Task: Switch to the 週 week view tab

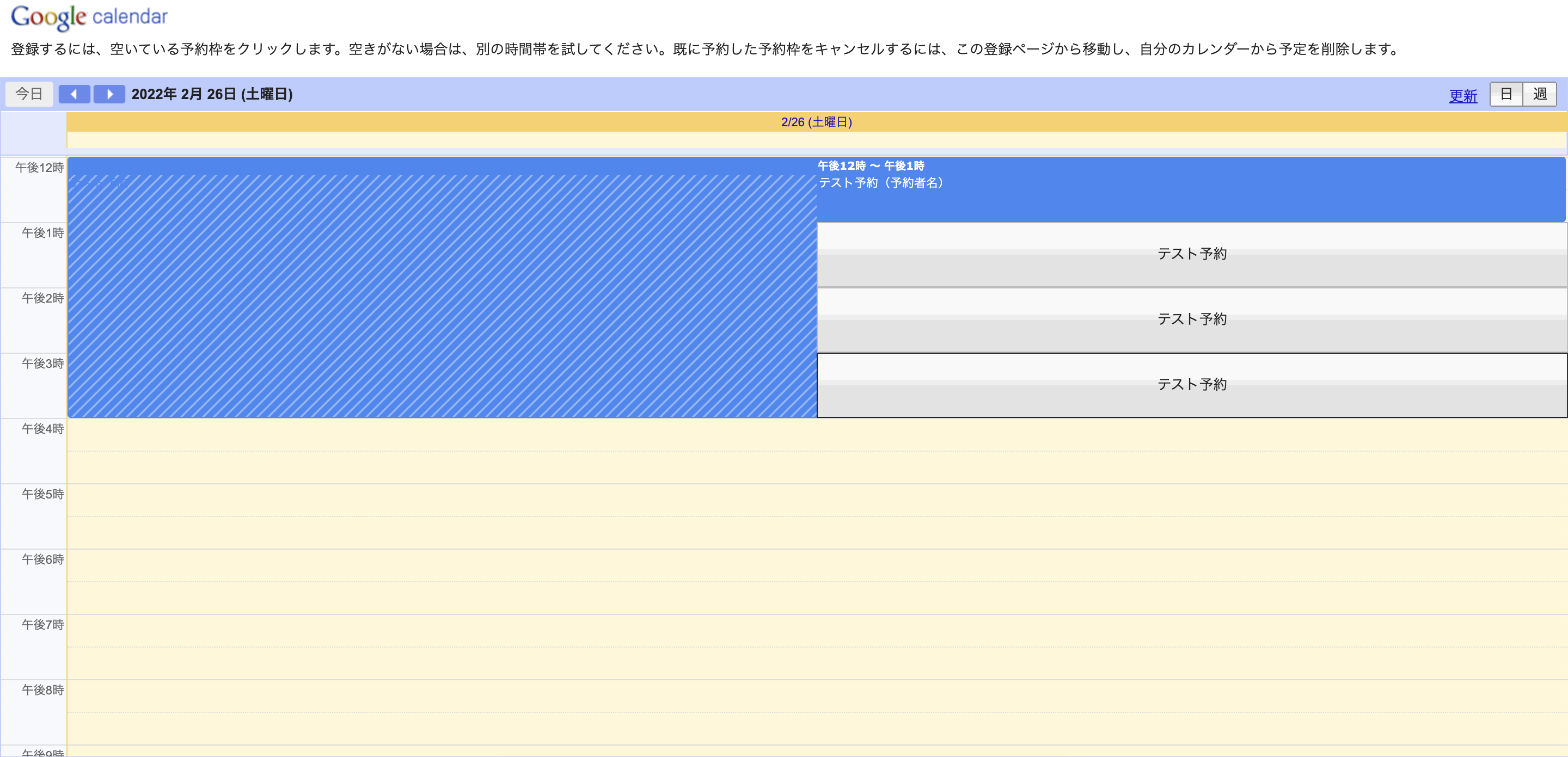Action: point(1541,94)
